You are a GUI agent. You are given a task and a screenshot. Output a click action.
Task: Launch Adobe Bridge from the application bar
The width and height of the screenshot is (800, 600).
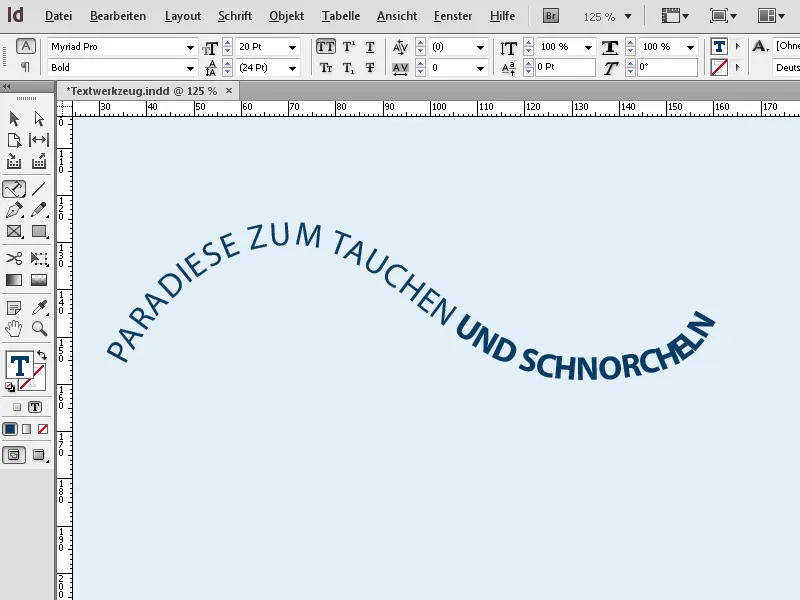tap(551, 15)
